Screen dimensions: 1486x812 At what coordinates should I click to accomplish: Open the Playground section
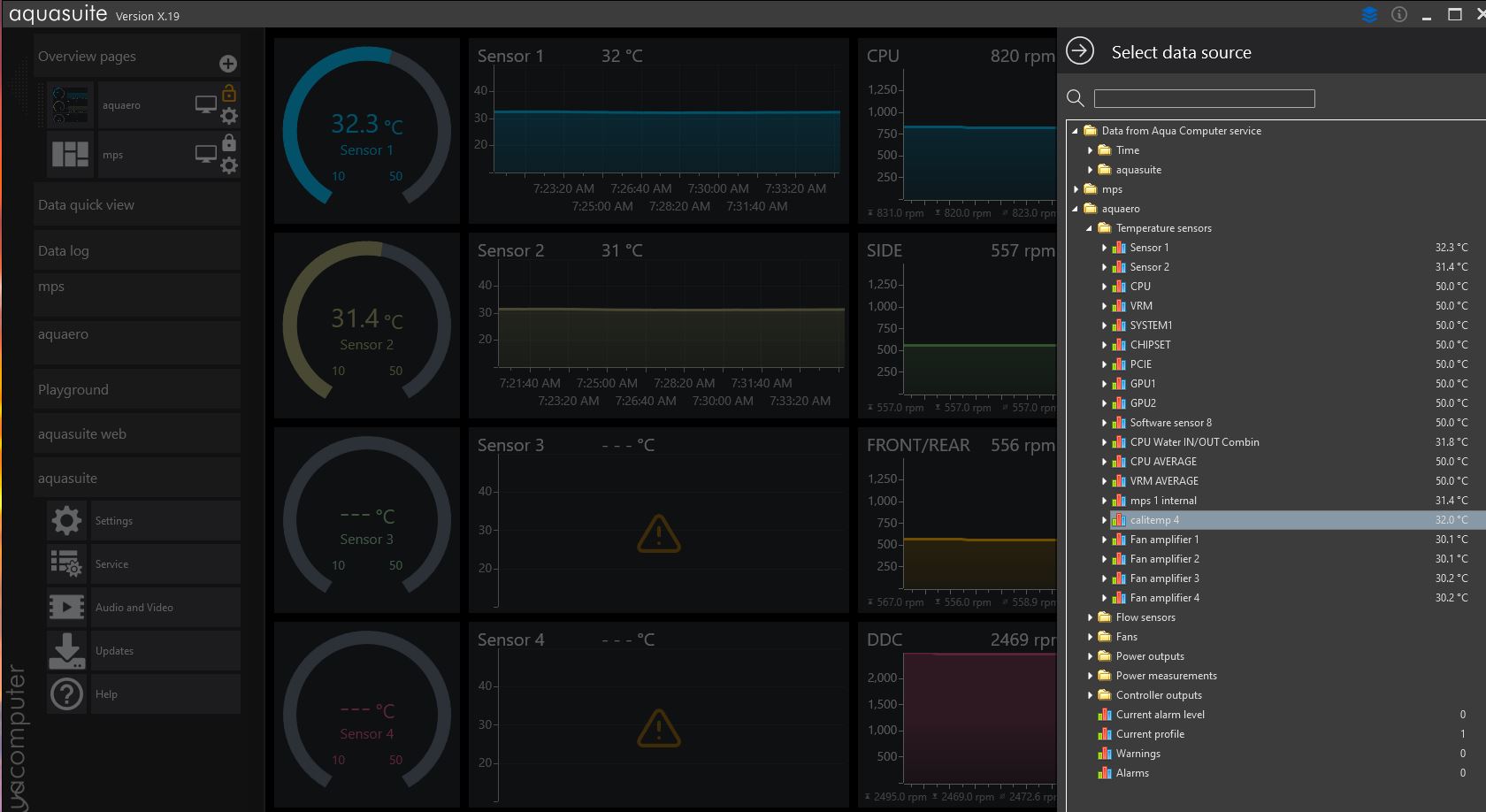tap(73, 390)
